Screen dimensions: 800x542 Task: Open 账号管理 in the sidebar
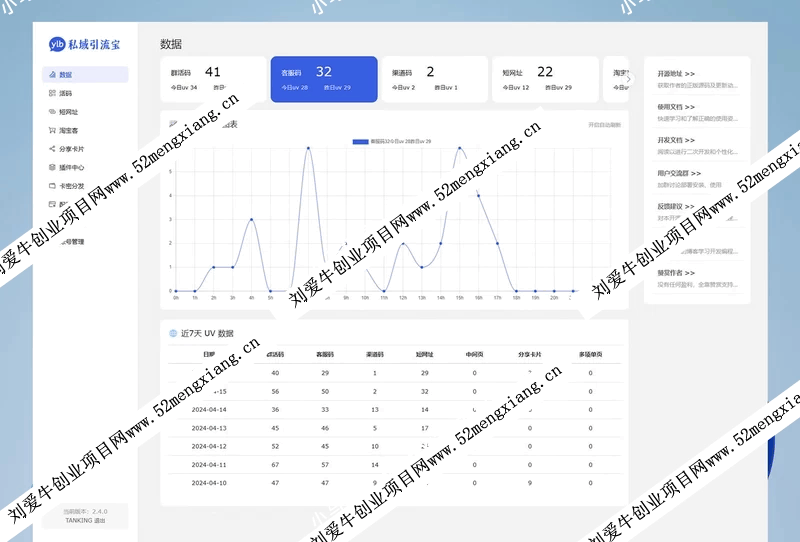(72, 242)
